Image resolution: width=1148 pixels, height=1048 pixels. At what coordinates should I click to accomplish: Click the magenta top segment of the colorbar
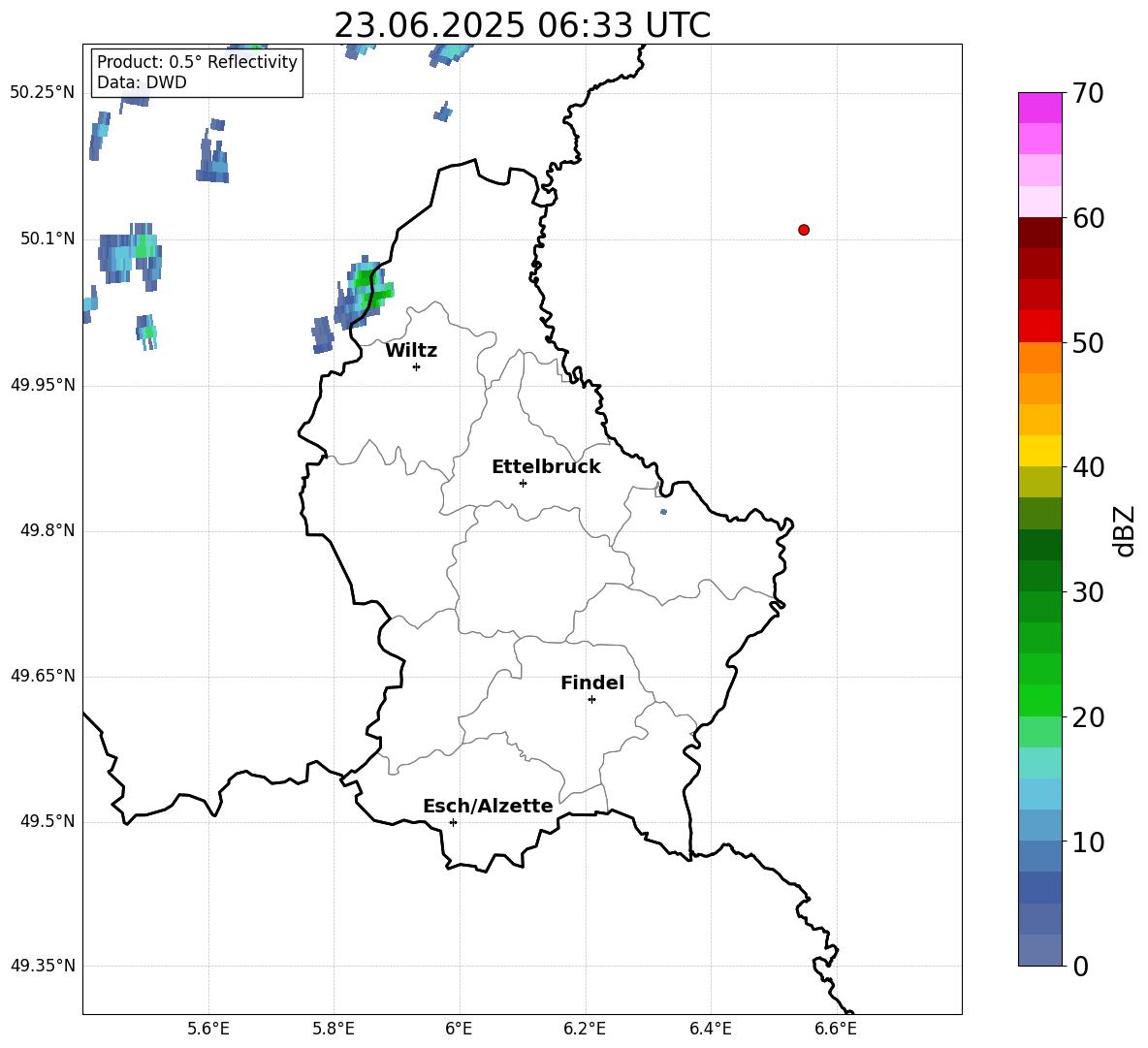click(x=1039, y=108)
